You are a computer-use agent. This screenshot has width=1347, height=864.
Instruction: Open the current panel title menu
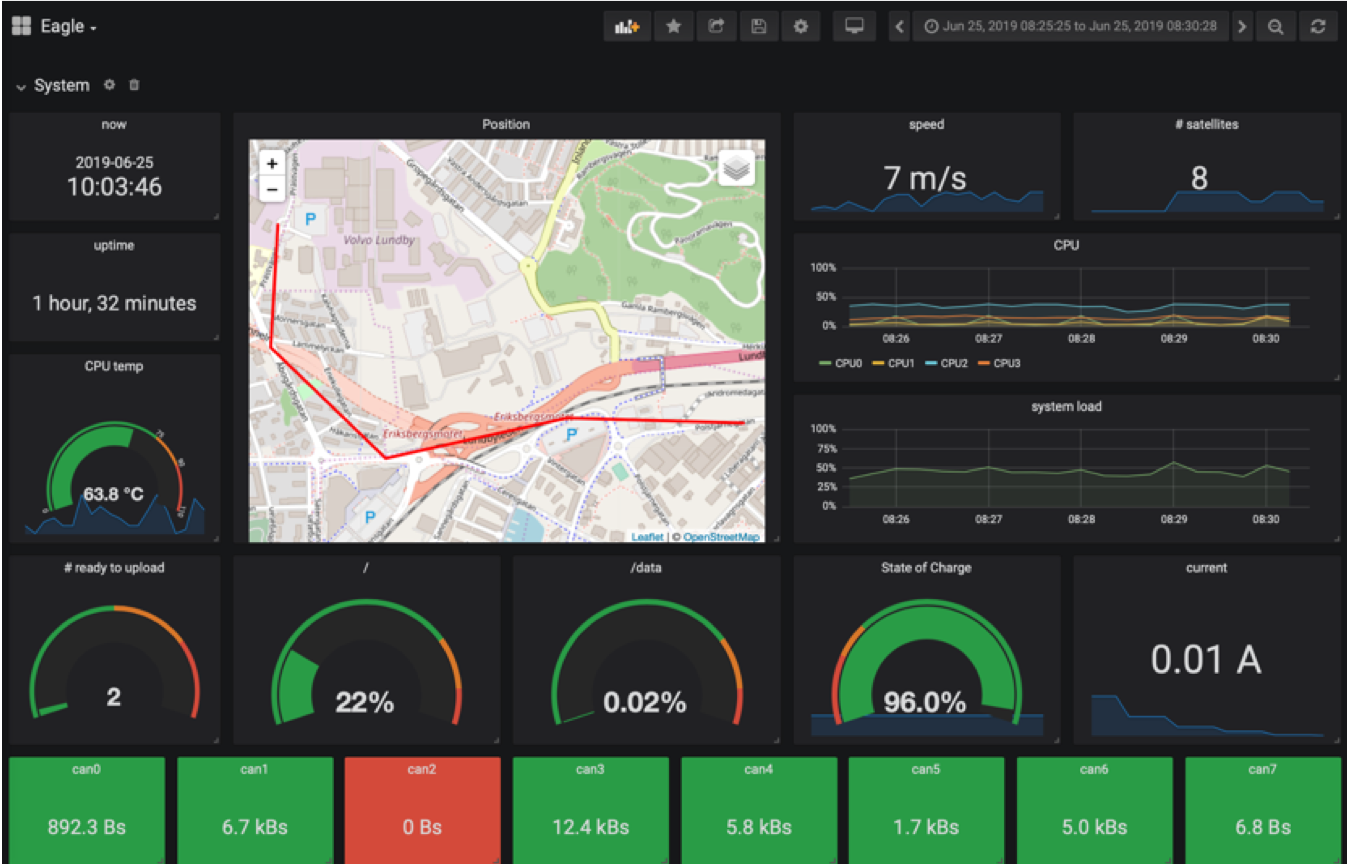coord(1206,567)
